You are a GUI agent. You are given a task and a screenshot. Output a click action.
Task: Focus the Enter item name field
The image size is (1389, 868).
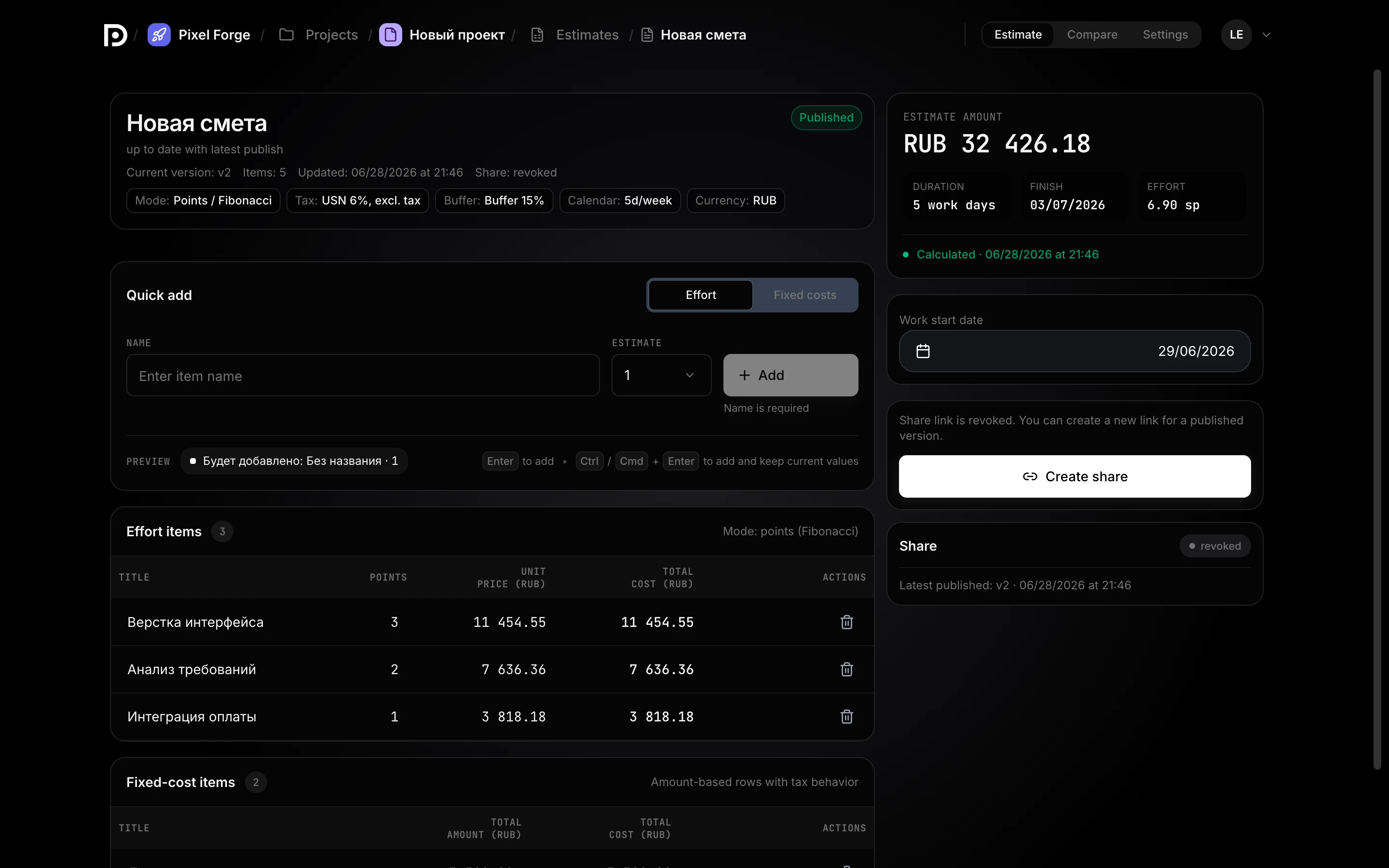coord(363,376)
